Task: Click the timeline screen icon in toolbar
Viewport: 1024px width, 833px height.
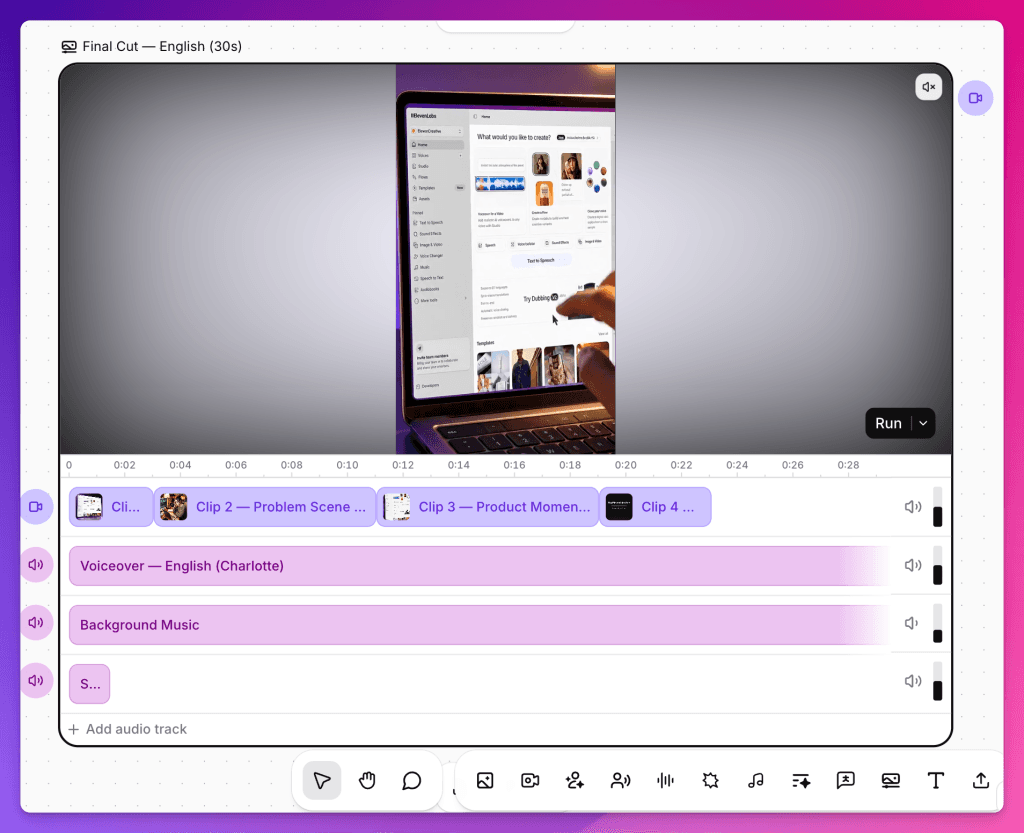Action: click(891, 780)
